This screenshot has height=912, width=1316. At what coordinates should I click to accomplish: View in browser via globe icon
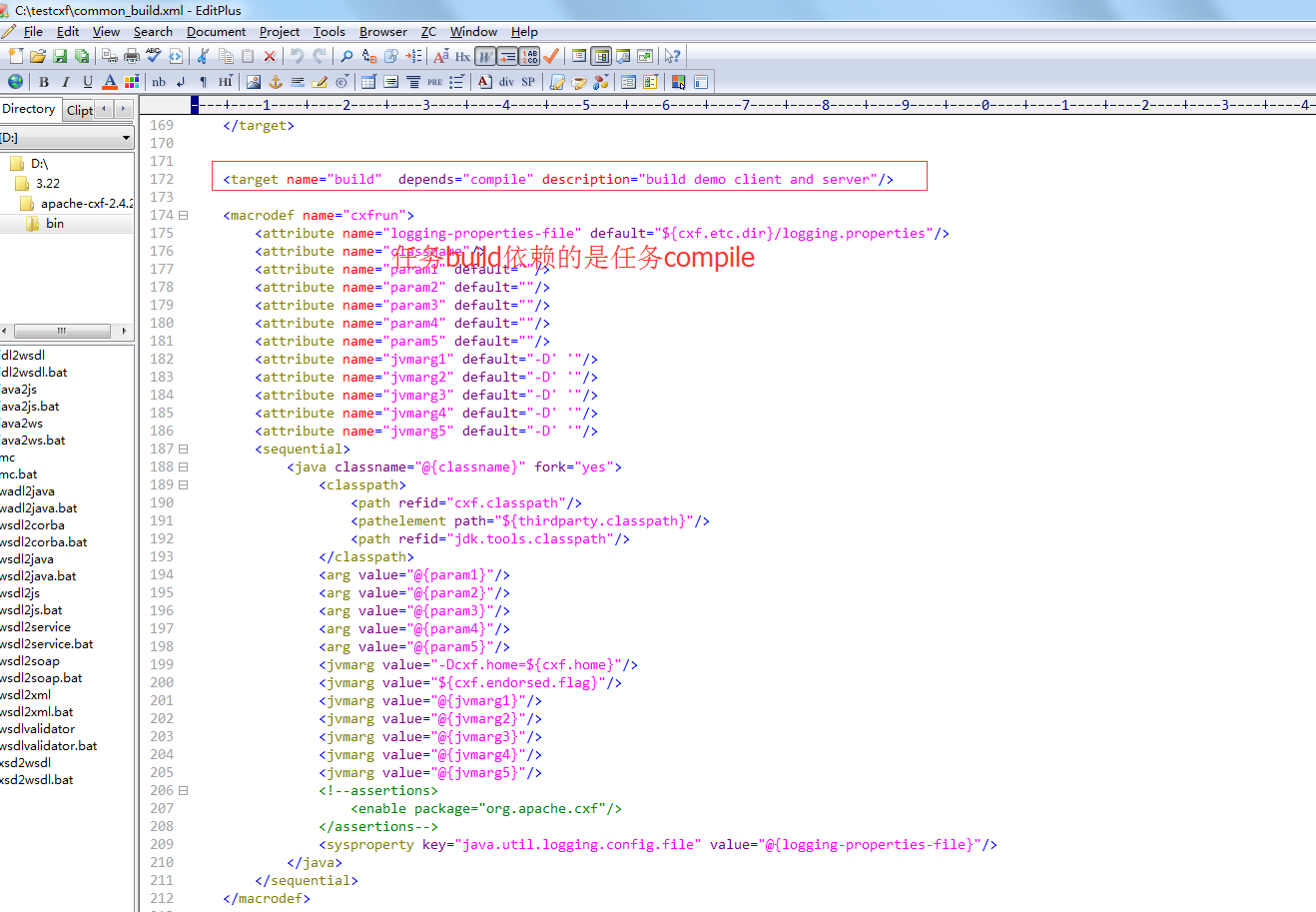(x=15, y=82)
